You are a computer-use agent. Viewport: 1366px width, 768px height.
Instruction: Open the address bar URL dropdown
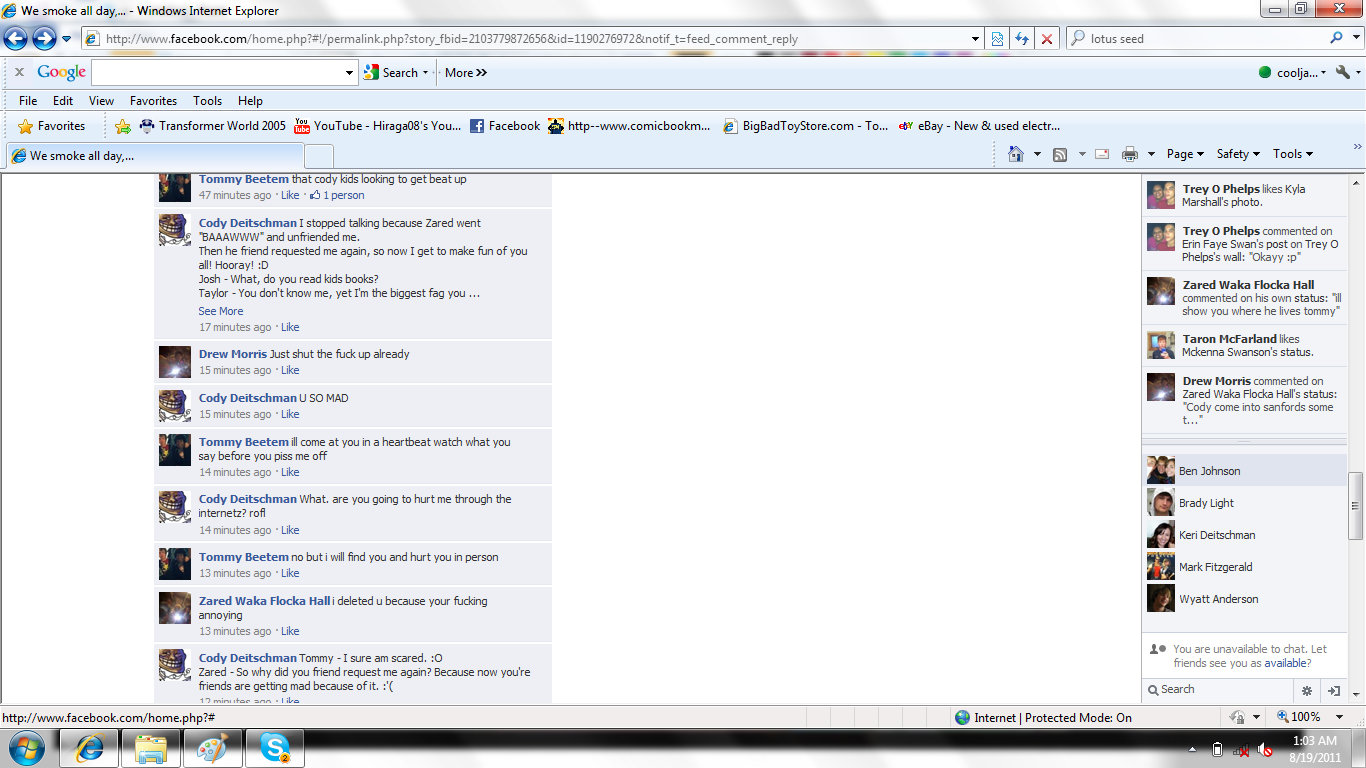point(976,39)
